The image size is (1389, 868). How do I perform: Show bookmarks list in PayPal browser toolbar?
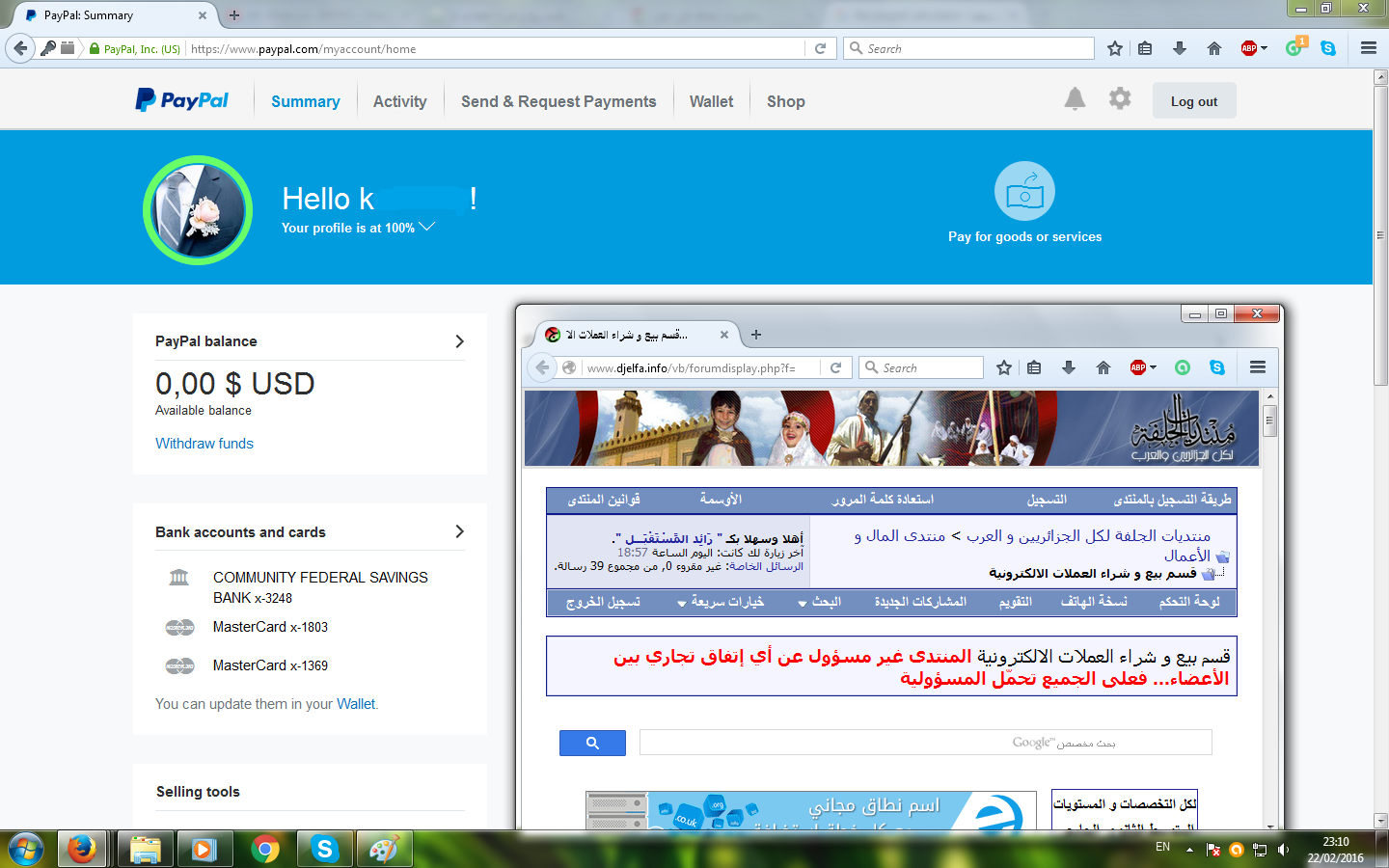[x=1145, y=48]
